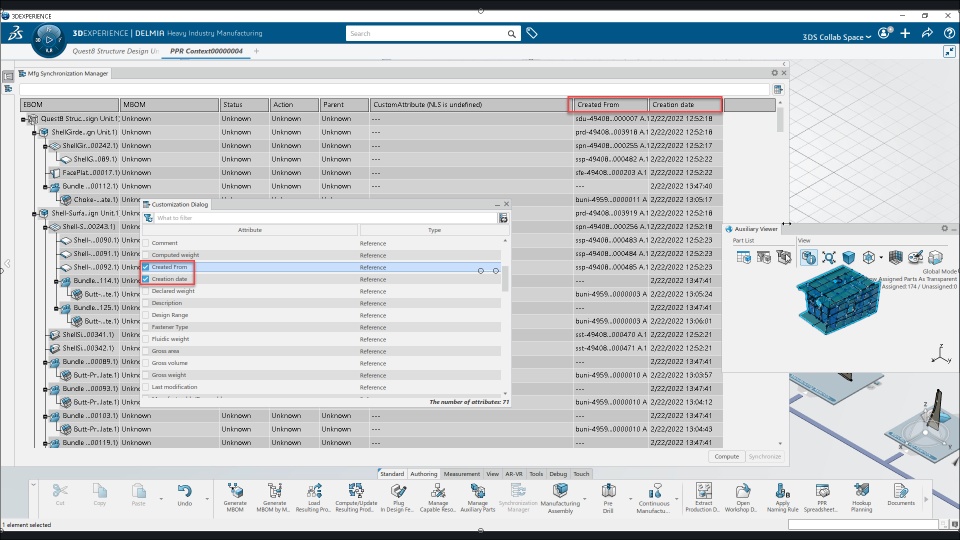Click the Continuous Manufacturing icon
Screen dimensions: 960x540
(654, 491)
